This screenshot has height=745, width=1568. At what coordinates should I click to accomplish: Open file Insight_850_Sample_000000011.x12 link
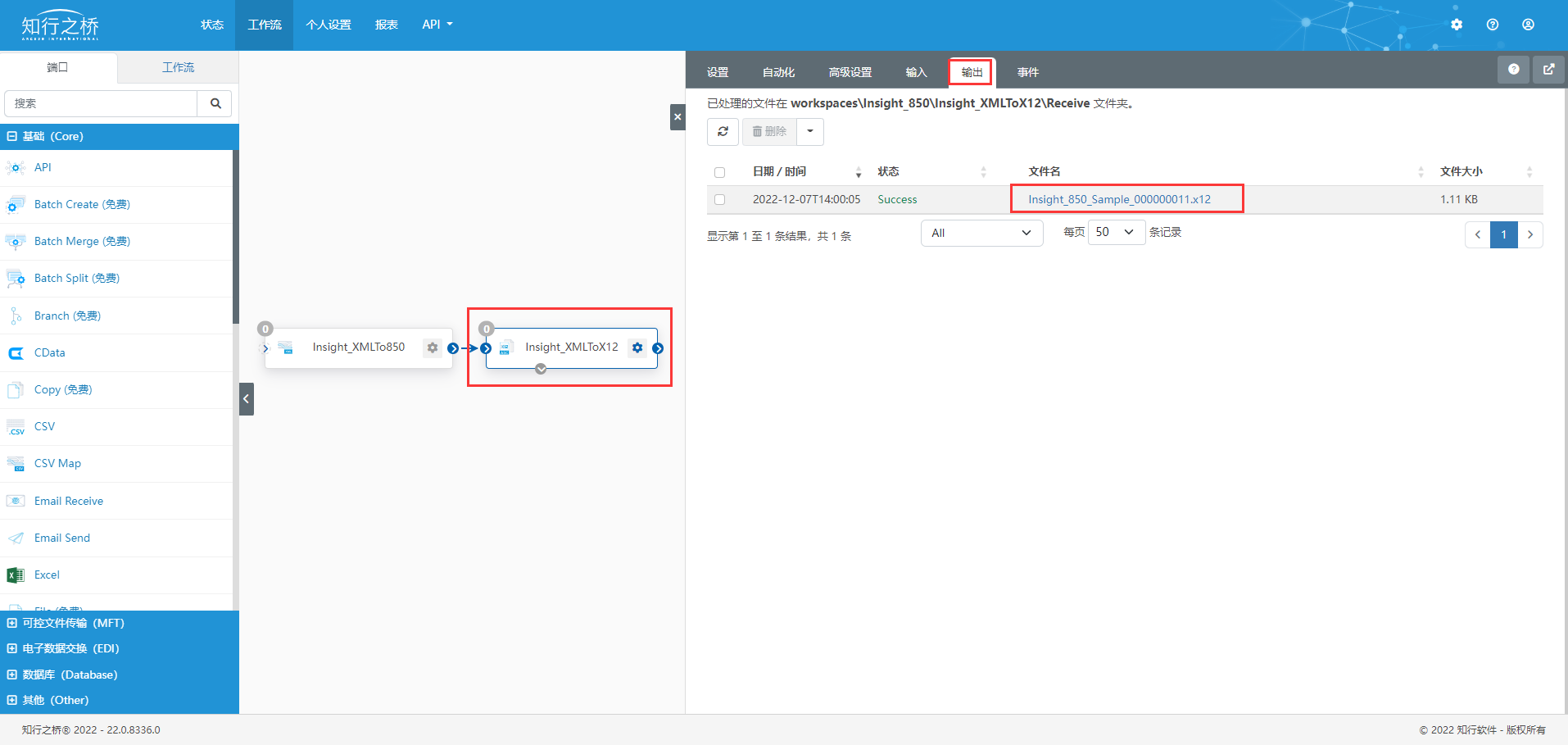pos(1119,199)
